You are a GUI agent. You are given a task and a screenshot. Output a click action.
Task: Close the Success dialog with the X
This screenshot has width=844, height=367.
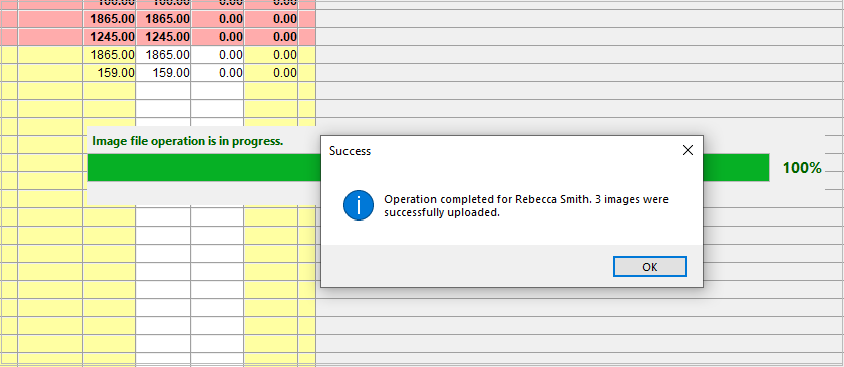[x=687, y=151]
